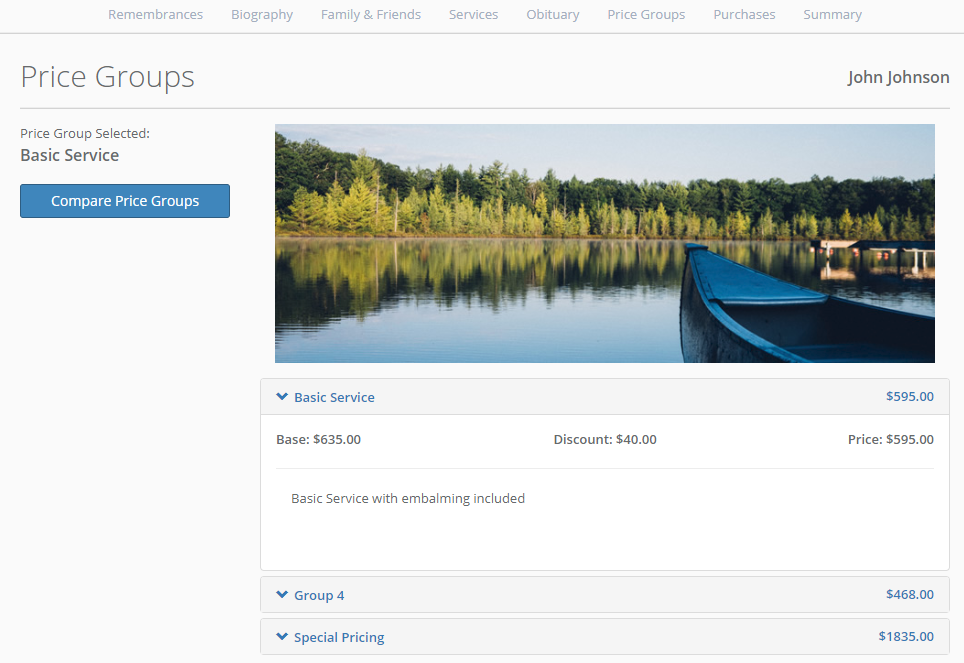Expand the Group 4 price group
The height and width of the screenshot is (663, 964).
click(319, 595)
